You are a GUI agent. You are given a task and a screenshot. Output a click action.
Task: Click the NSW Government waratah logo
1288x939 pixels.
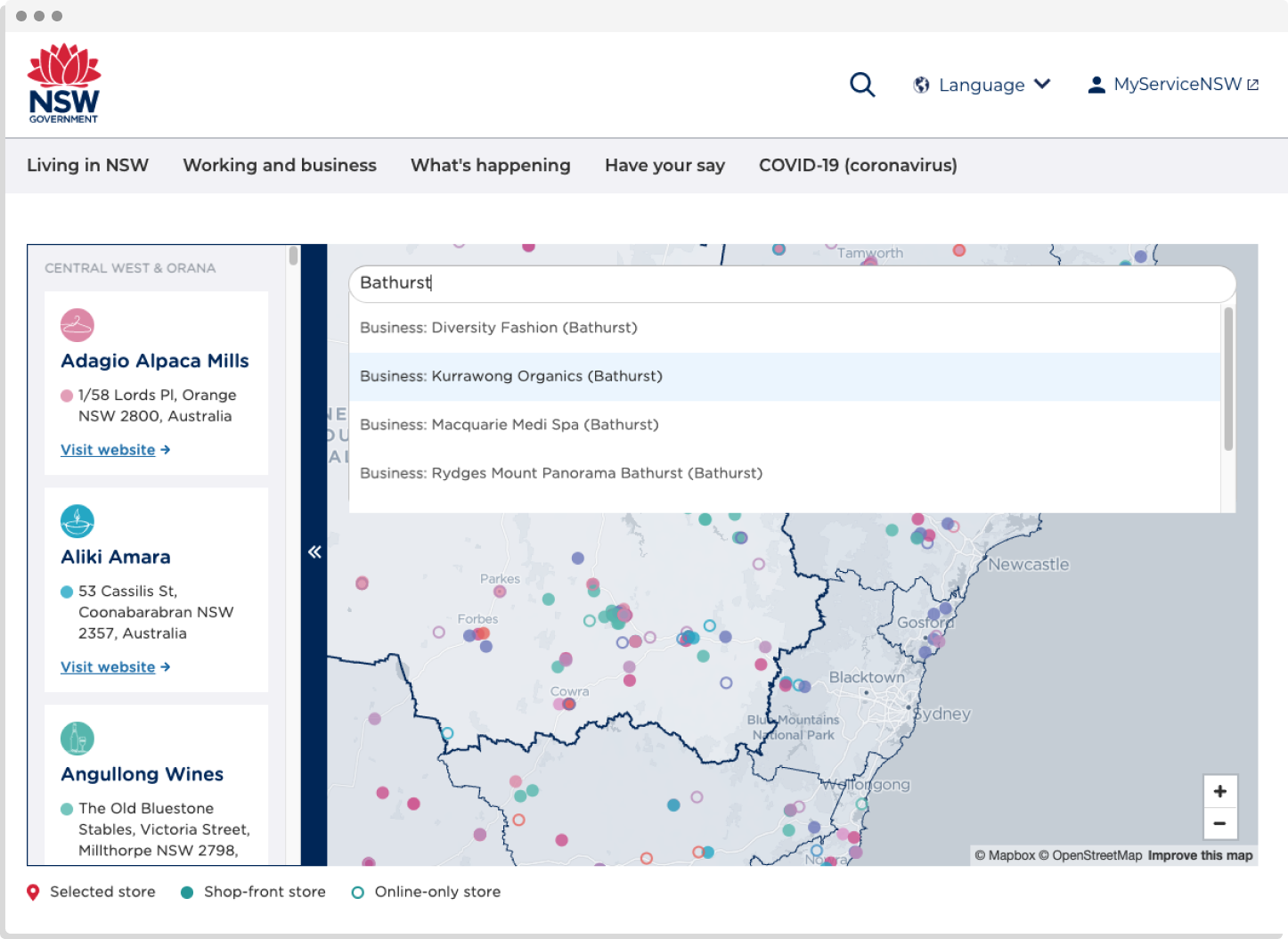point(64,82)
